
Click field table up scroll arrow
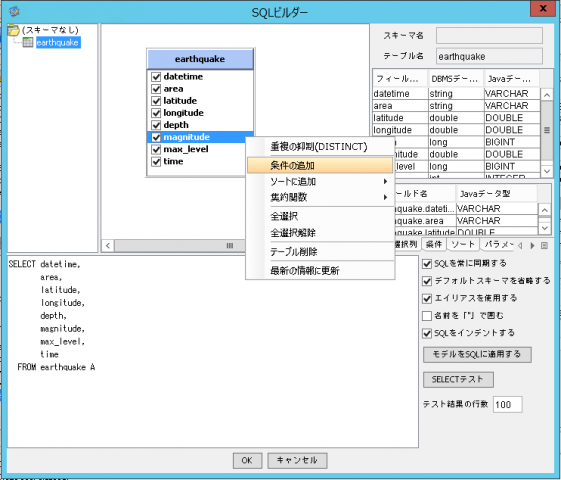[547, 95]
